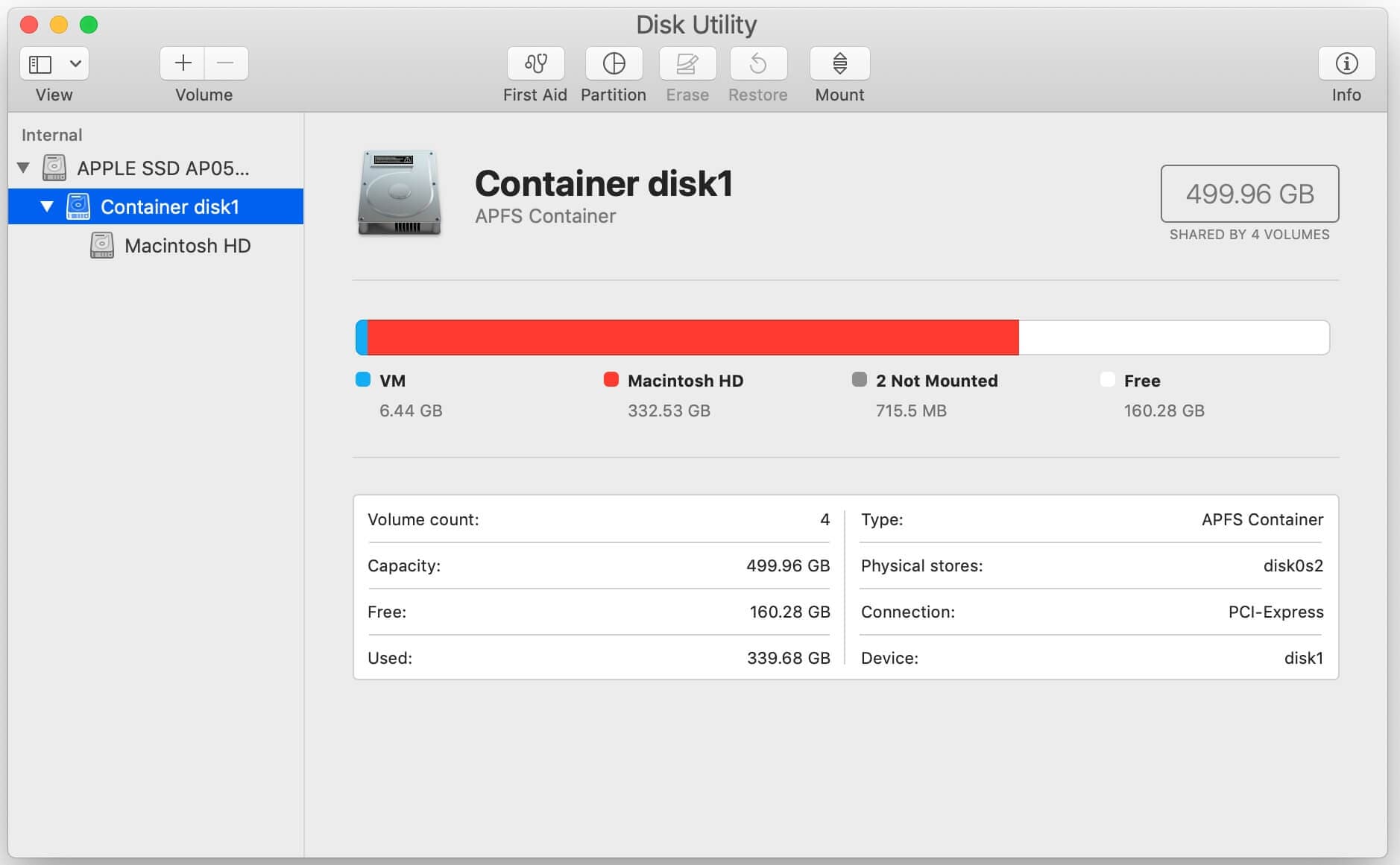Click the large hard drive image
Viewport: 1400px width, 865px height.
400,193
